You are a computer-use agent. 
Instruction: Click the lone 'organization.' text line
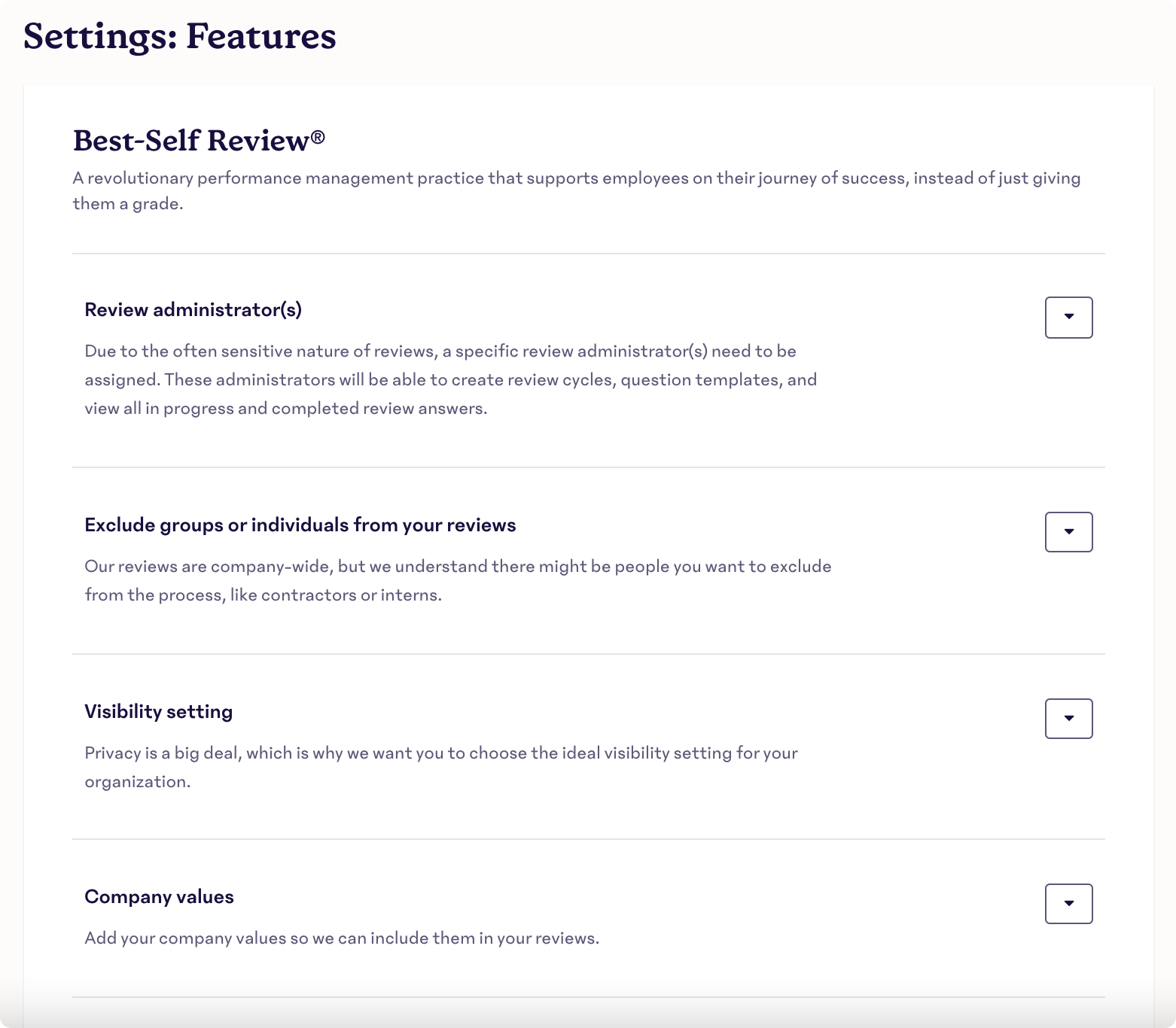point(137,781)
